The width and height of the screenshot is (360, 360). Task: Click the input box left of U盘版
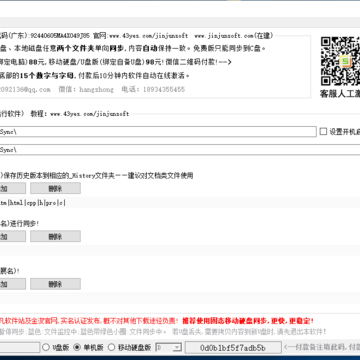coord(20,347)
